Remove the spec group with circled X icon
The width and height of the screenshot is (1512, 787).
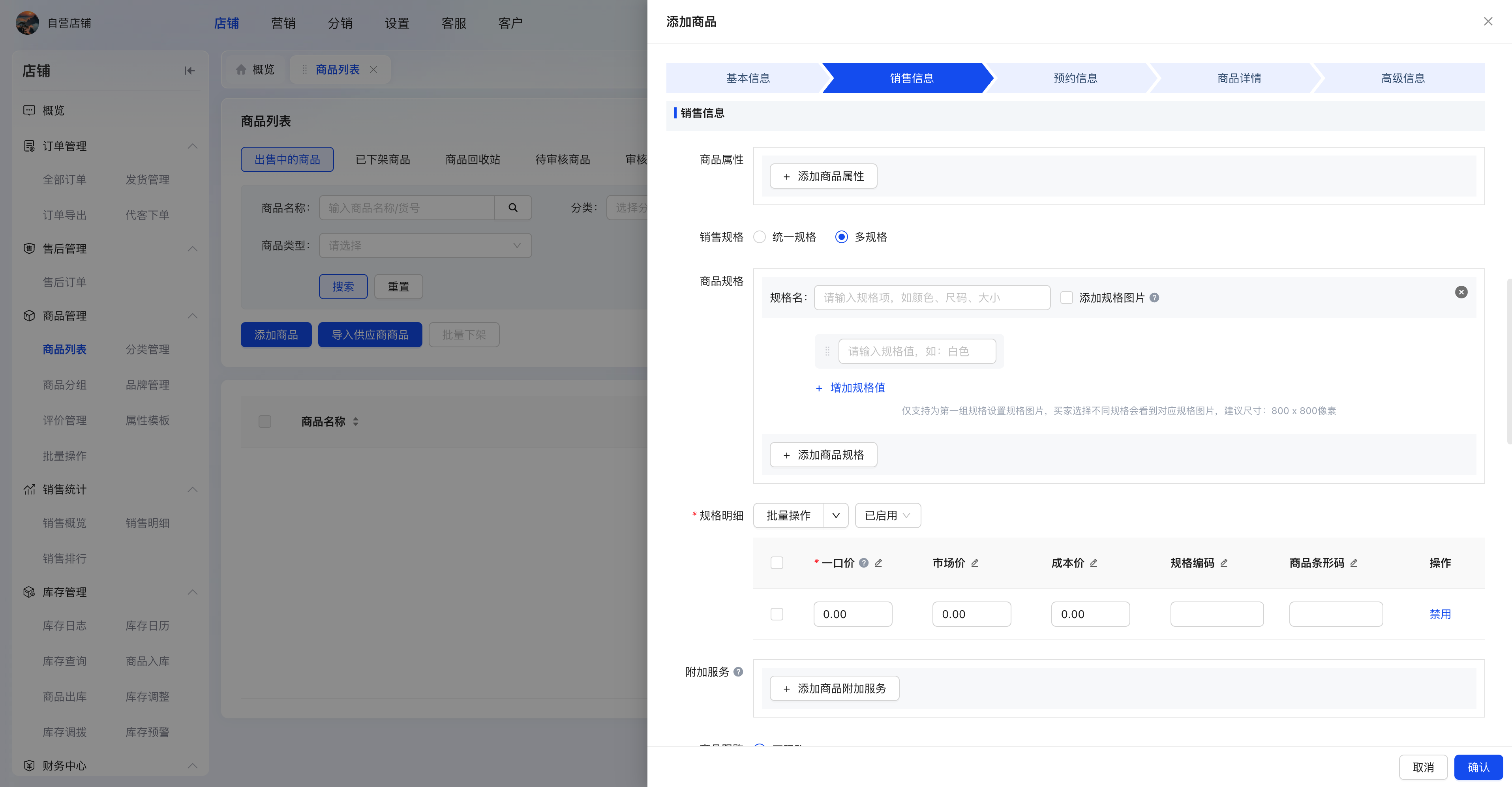coord(1461,292)
